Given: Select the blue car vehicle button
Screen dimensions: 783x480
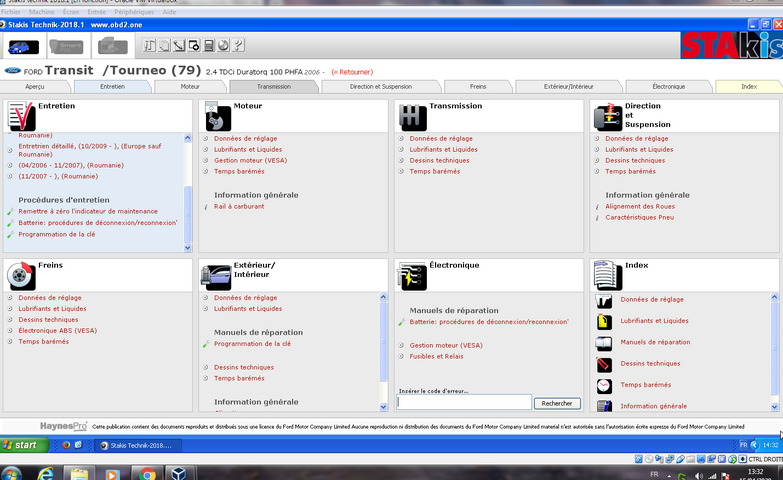Looking at the screenshot, I should point(23,47).
